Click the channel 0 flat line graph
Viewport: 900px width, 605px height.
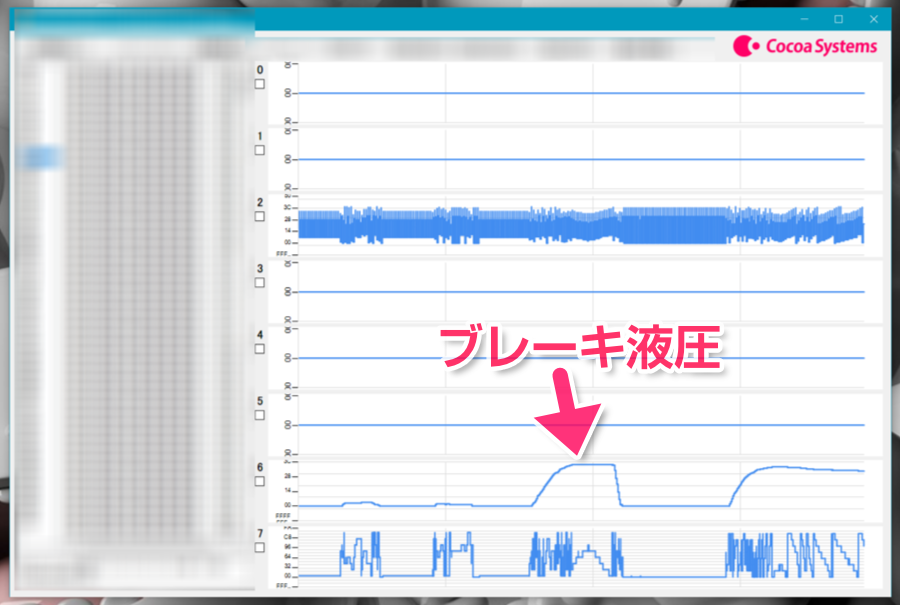580,93
